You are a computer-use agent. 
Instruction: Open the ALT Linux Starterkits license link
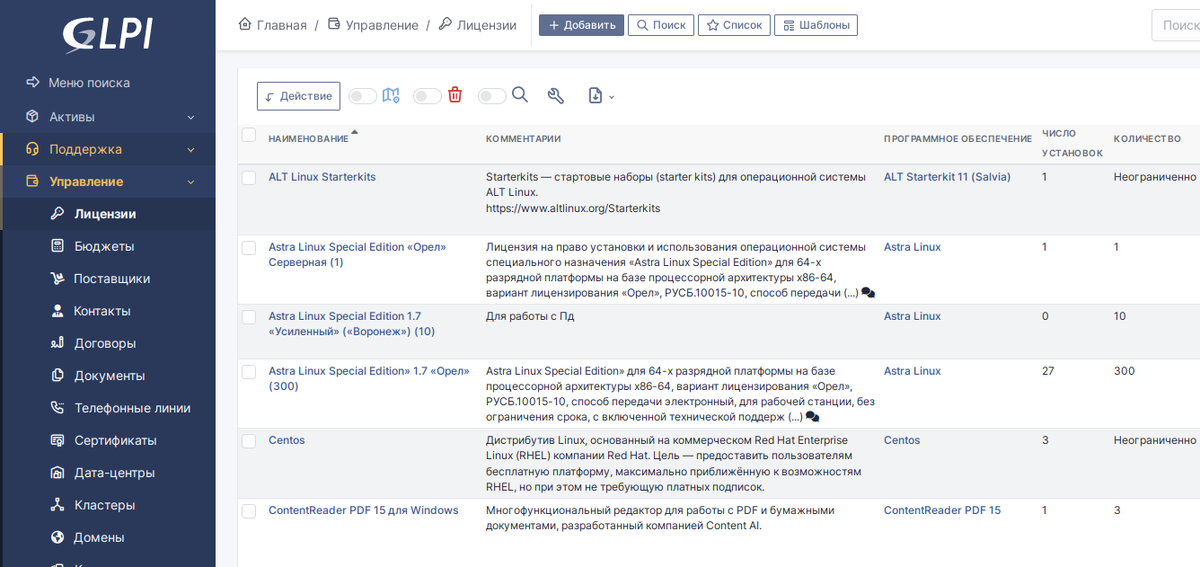[x=322, y=177]
